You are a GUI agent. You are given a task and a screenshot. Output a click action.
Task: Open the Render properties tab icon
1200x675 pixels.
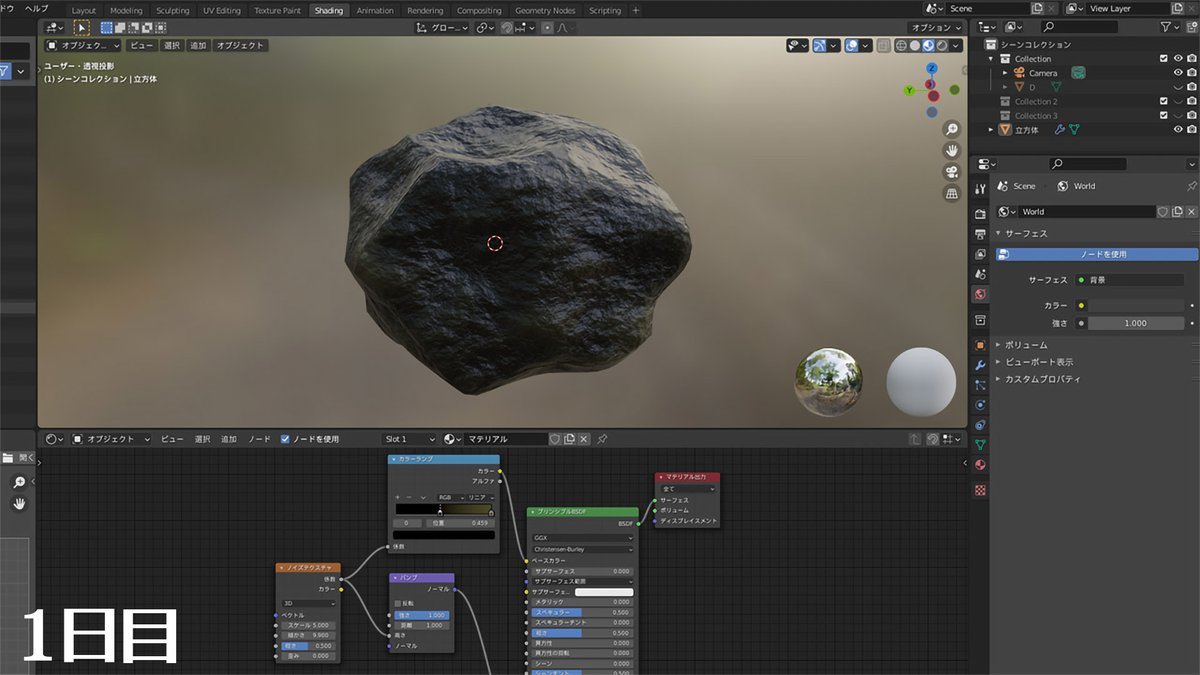[x=980, y=212]
